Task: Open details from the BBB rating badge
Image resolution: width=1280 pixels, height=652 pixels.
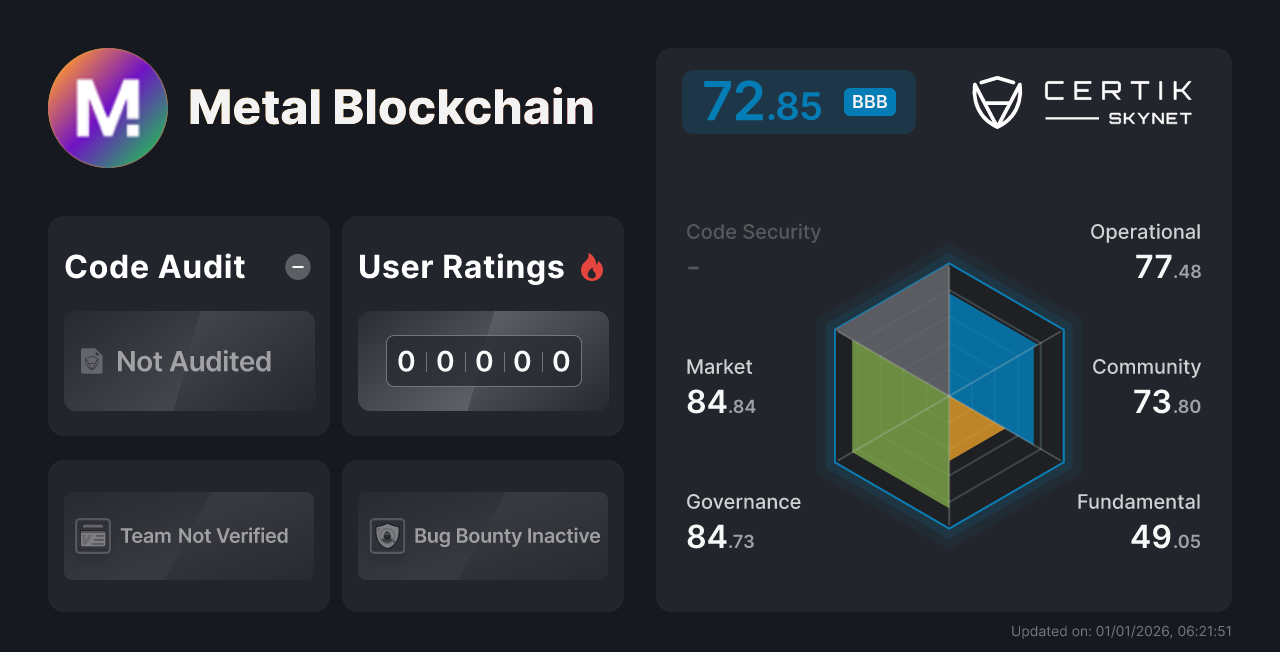Action: click(868, 102)
